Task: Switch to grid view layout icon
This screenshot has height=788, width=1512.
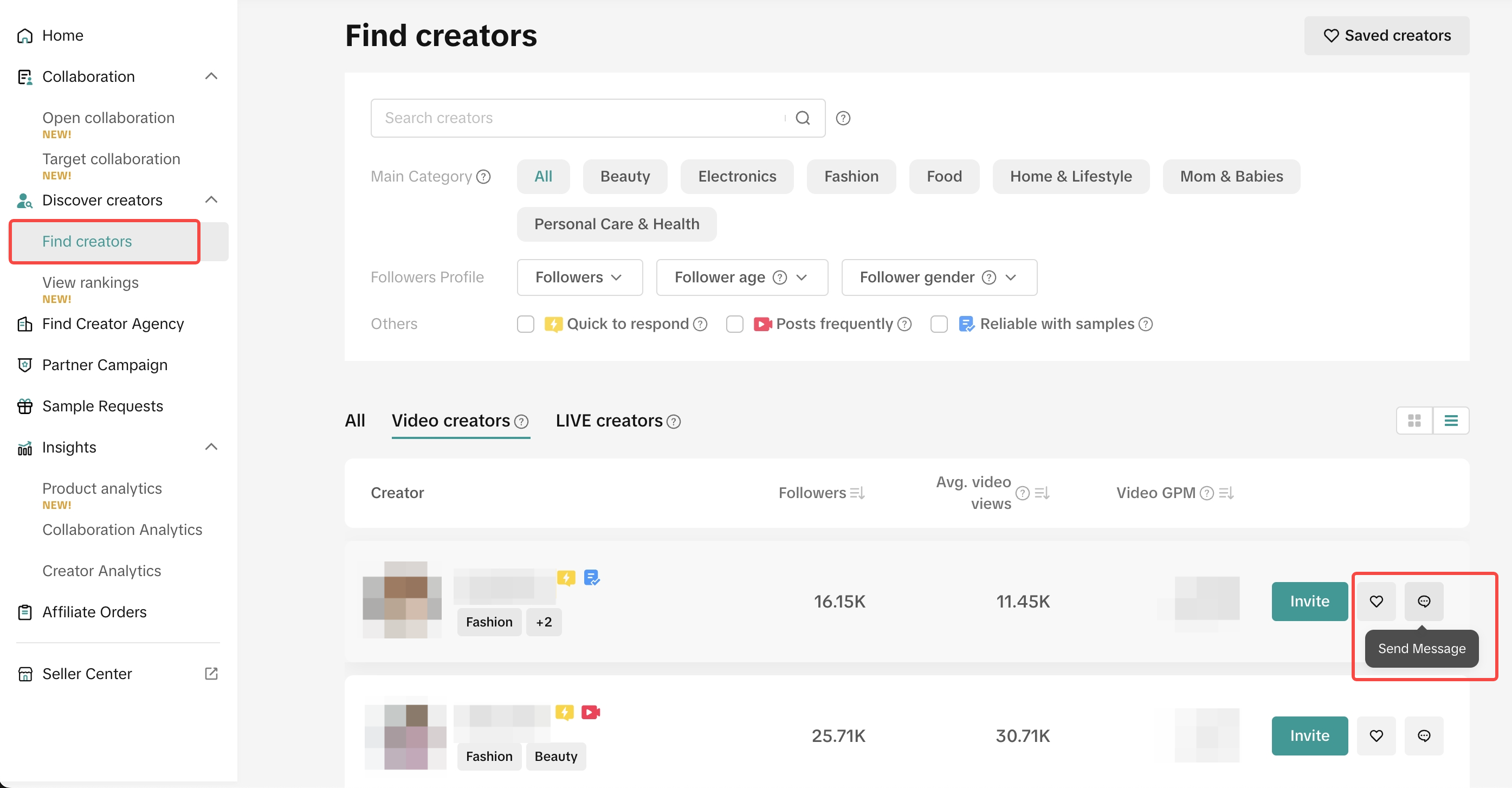Action: pos(1414,421)
